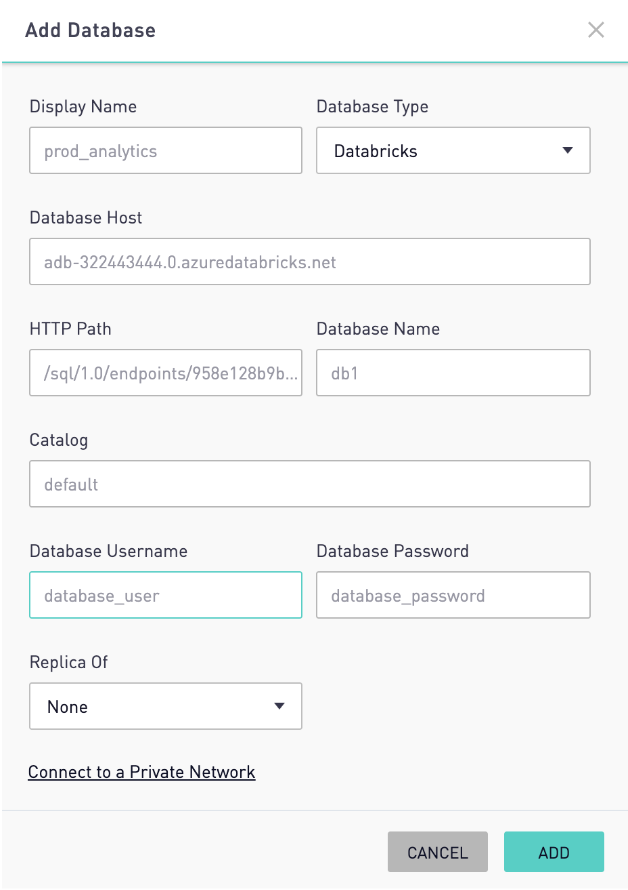Focus the Database Host field
The image size is (628, 890).
[310, 262]
